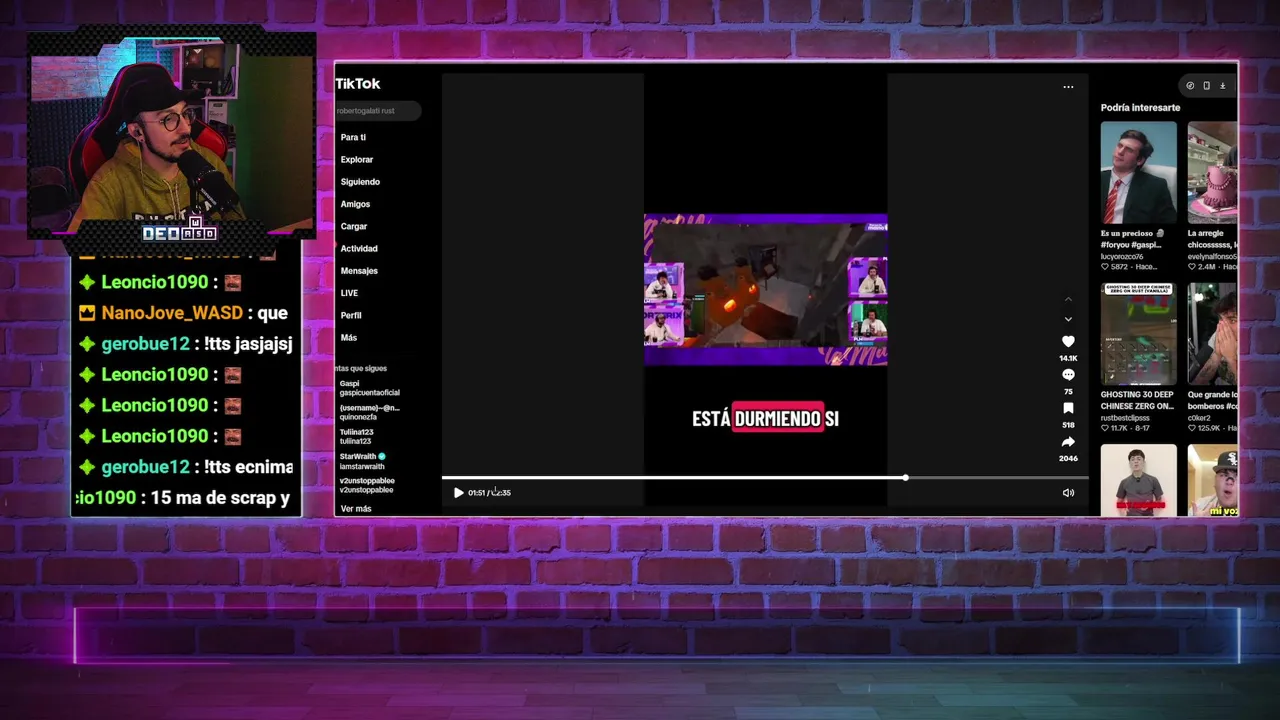Click the playing video frame

point(765,290)
